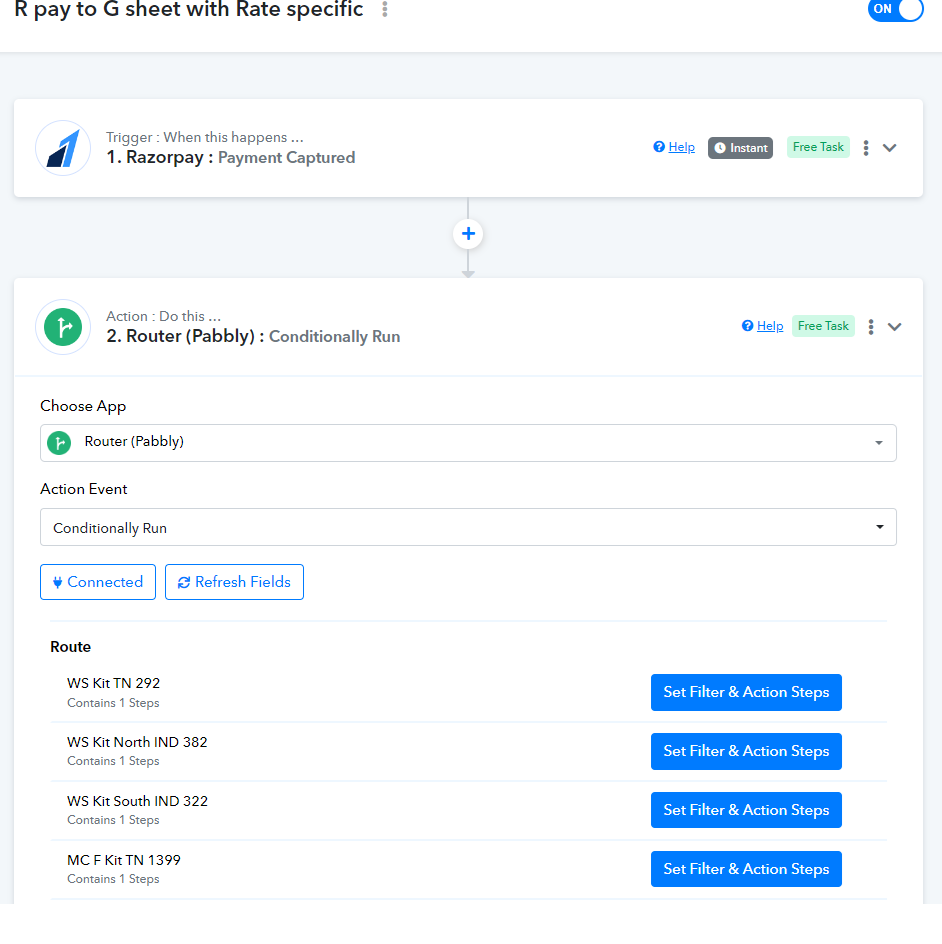Viewport: 942px width, 944px height.
Task: Open the Action Event dropdown
Action: (x=468, y=527)
